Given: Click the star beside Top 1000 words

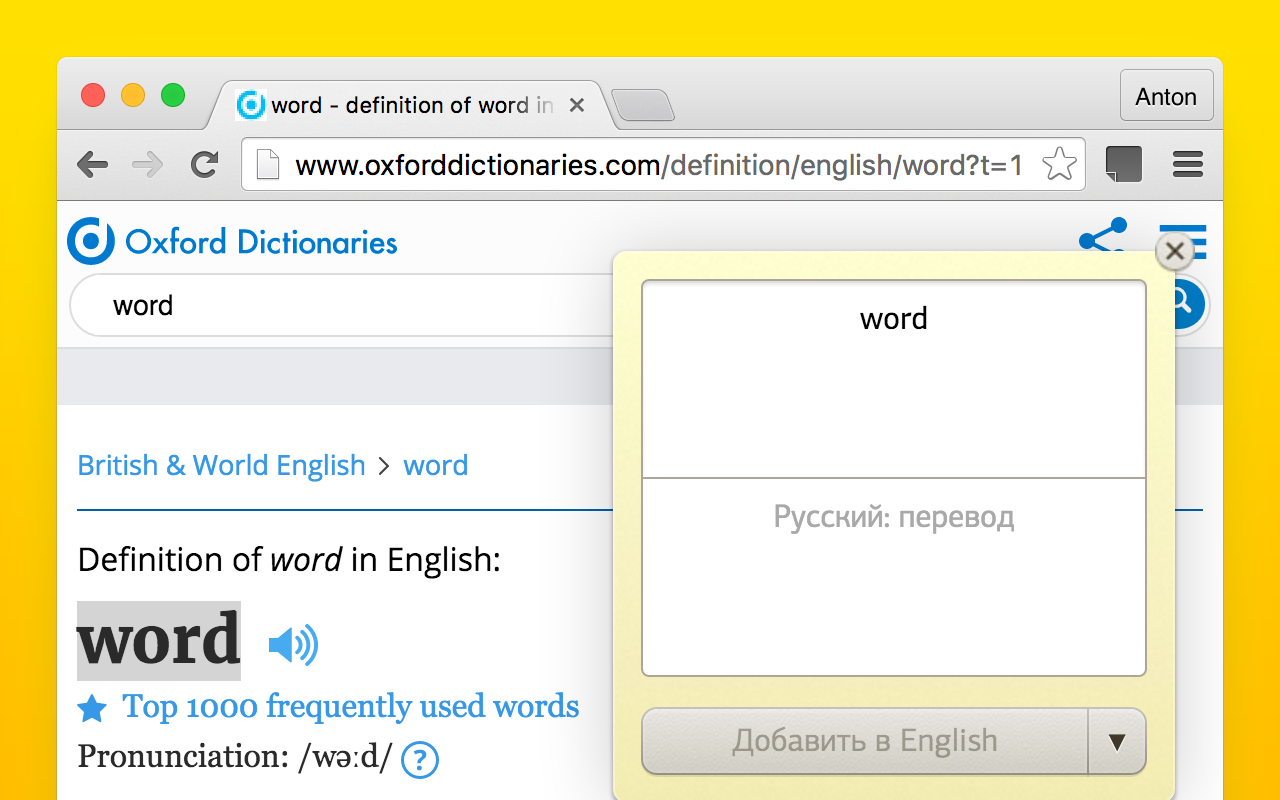Looking at the screenshot, I should click(x=92, y=709).
